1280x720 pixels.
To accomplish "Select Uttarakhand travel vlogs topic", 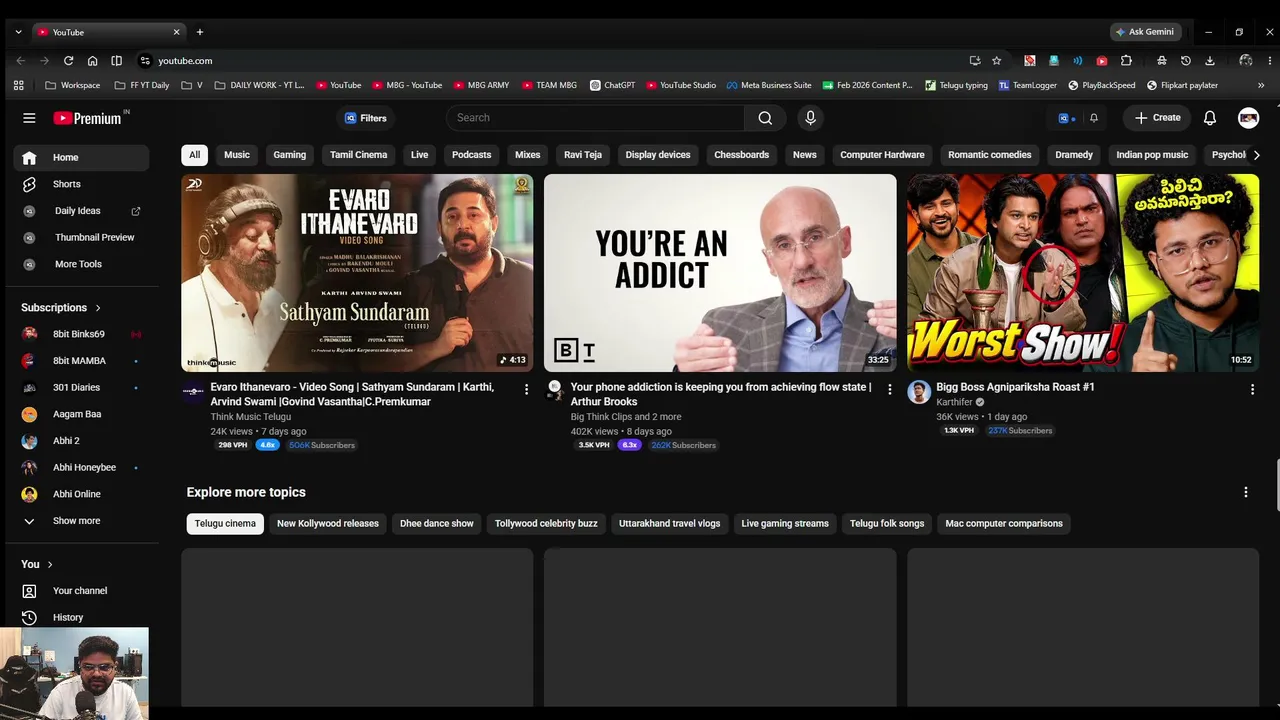I will point(670,524).
